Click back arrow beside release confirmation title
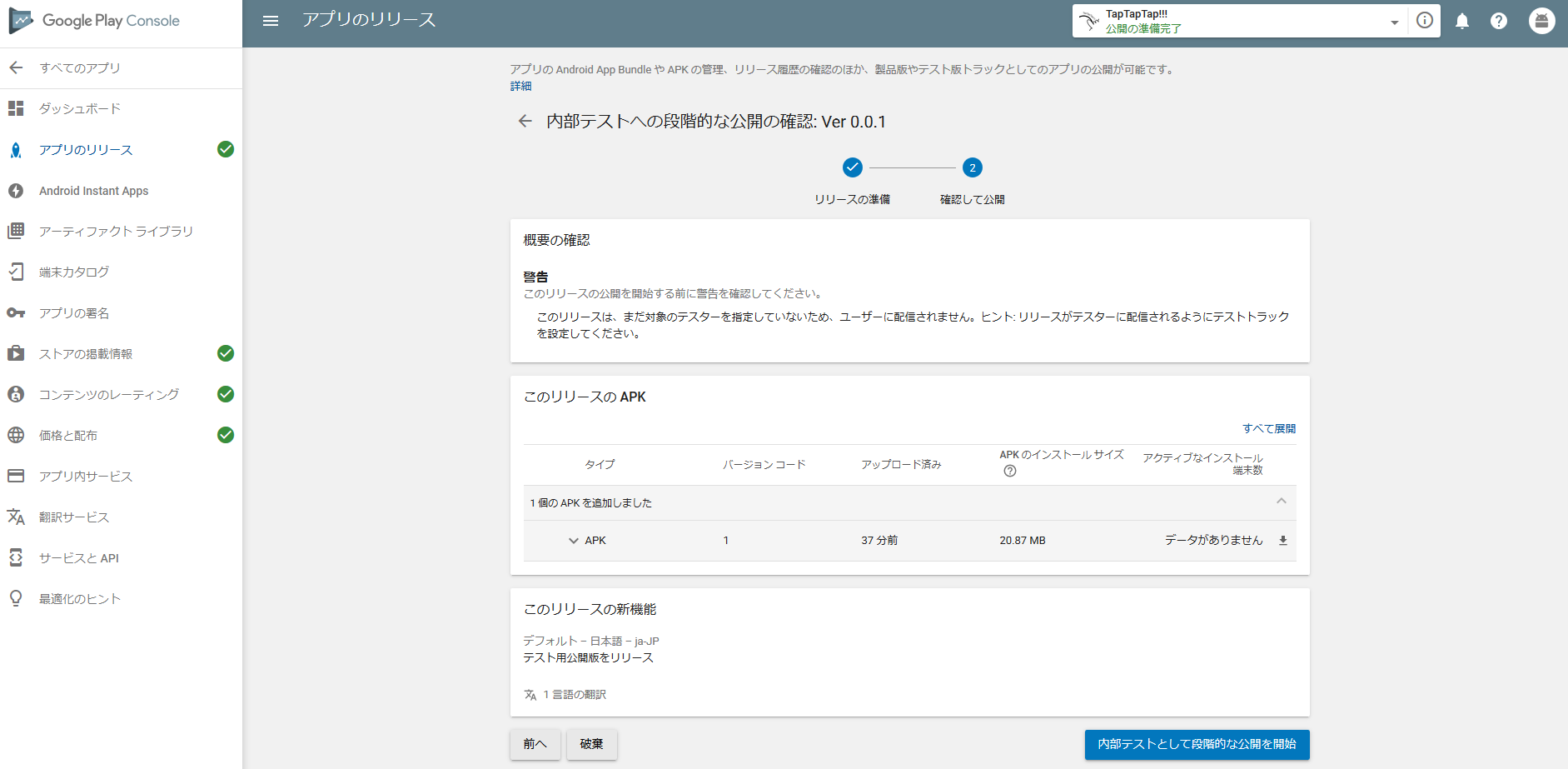Screen dimensions: 1568x769 [525, 122]
